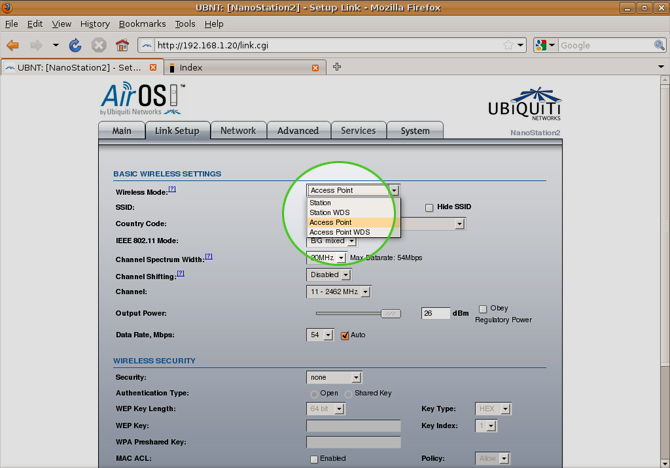This screenshot has height=468, width=670.
Task: Open the WEP Key Length dropdown
Action: click(x=326, y=409)
